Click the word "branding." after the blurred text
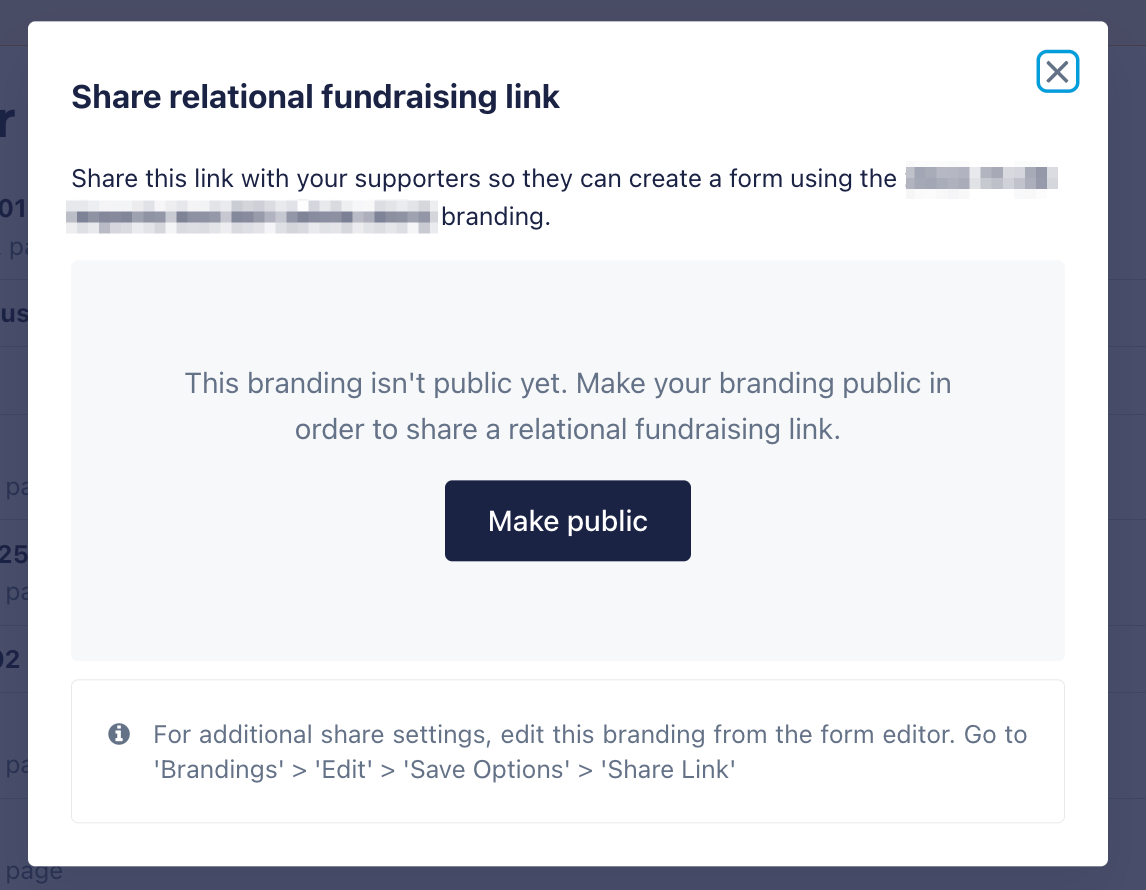Screen dimensions: 1146x890 pyautogui.click(x=496, y=216)
